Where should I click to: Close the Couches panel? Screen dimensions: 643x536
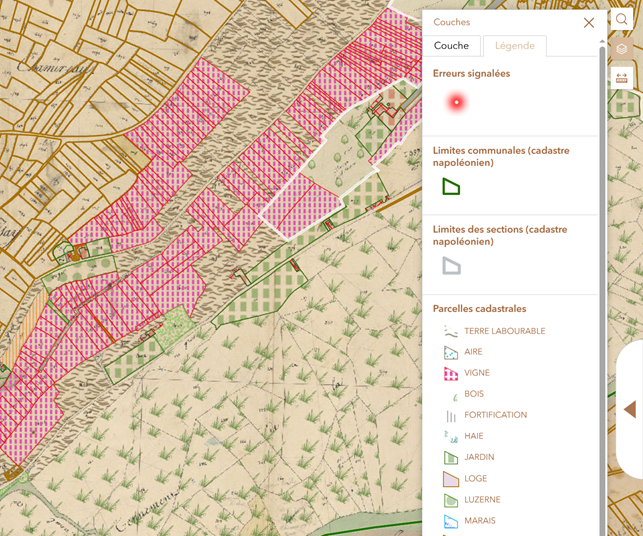588,22
